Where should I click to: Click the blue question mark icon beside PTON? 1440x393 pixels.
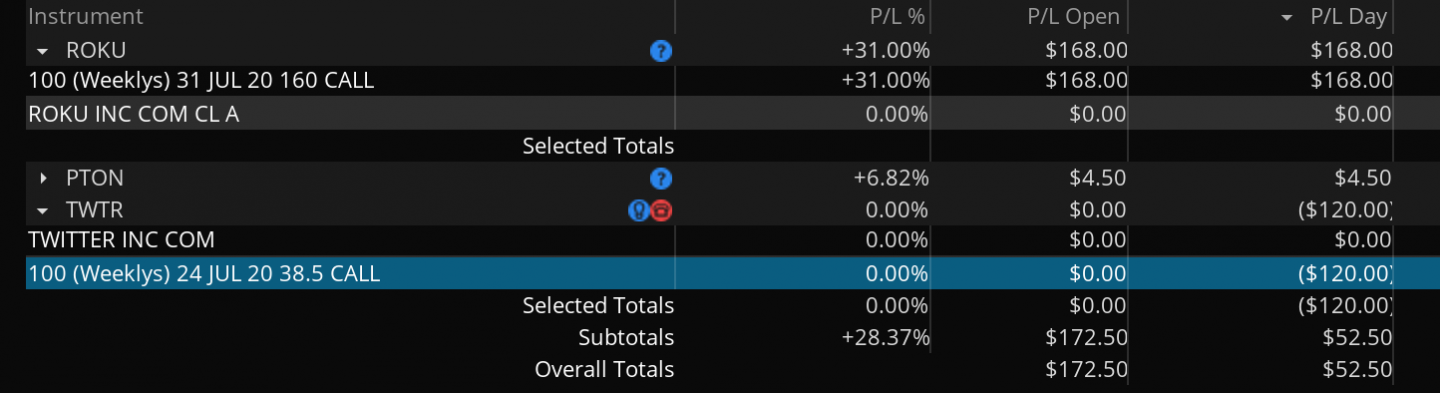[661, 179]
